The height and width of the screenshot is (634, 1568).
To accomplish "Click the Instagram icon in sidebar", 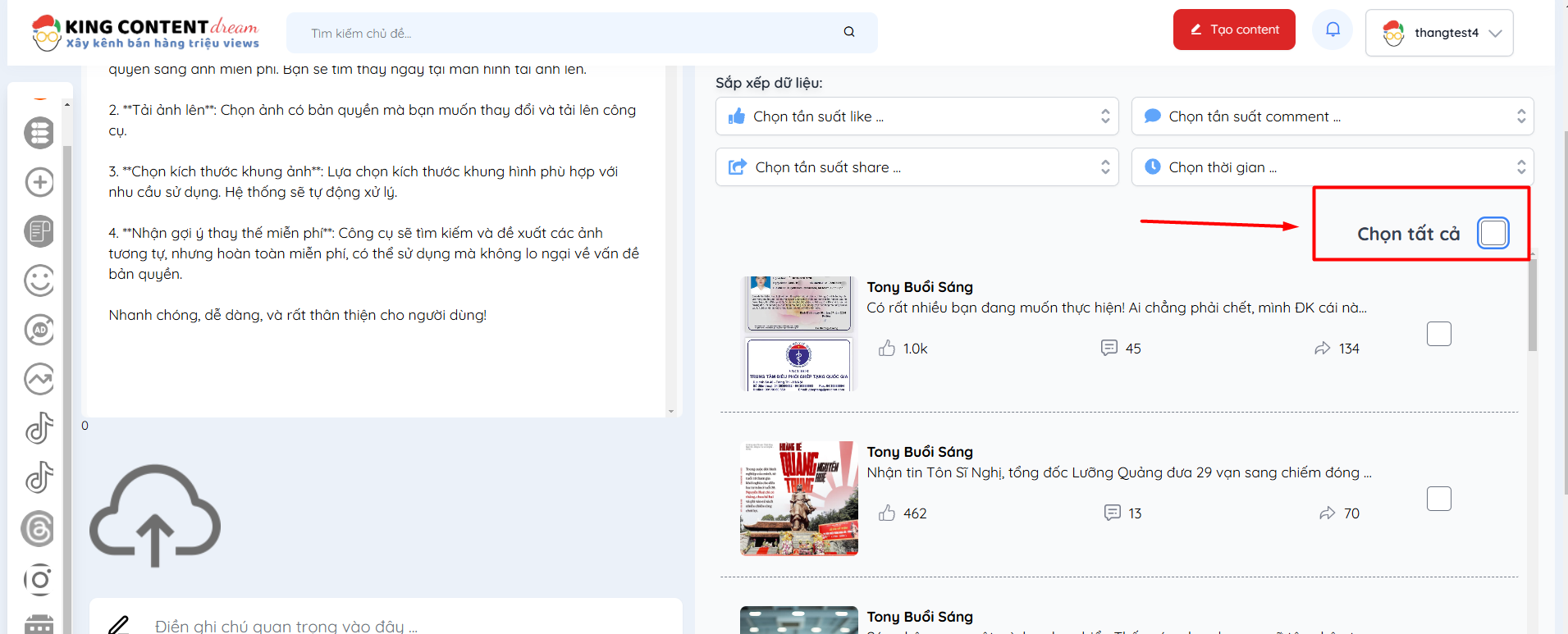I will [x=39, y=579].
